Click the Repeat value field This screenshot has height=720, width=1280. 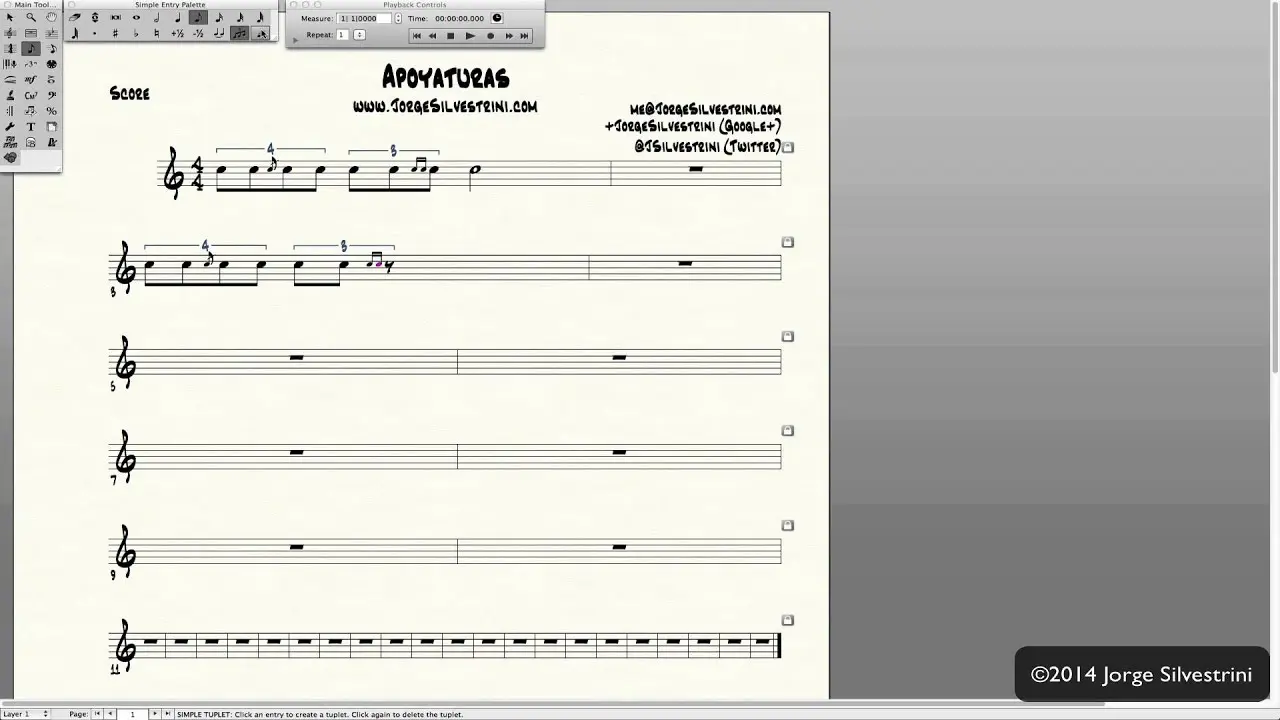342,35
